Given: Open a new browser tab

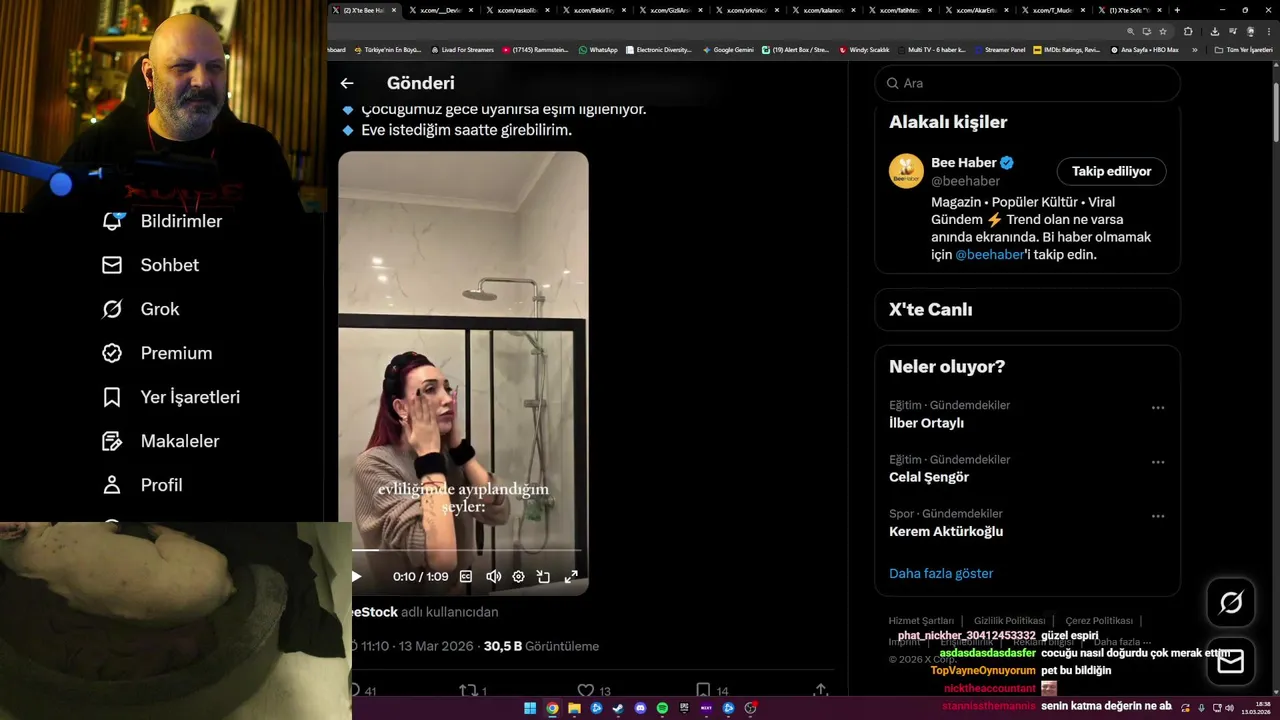Looking at the screenshot, I should click(1177, 10).
